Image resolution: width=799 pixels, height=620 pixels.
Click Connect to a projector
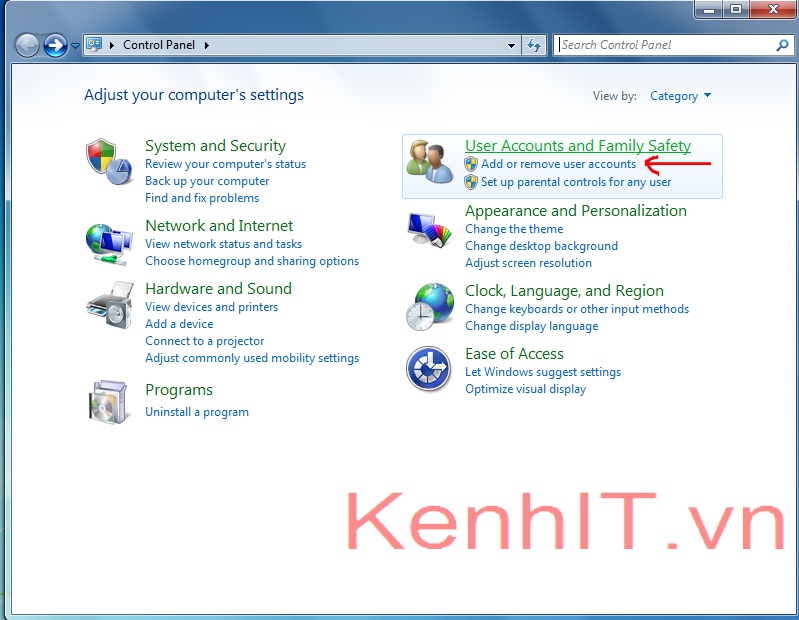(204, 341)
